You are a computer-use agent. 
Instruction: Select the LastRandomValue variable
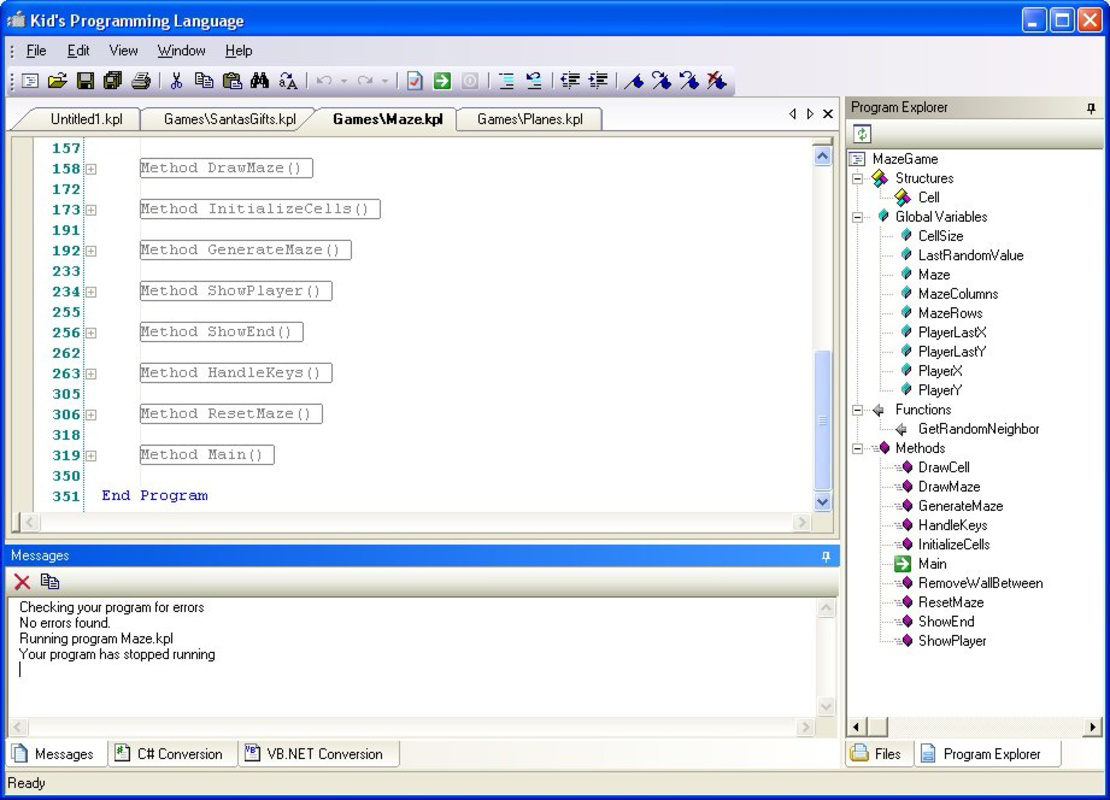(971, 256)
